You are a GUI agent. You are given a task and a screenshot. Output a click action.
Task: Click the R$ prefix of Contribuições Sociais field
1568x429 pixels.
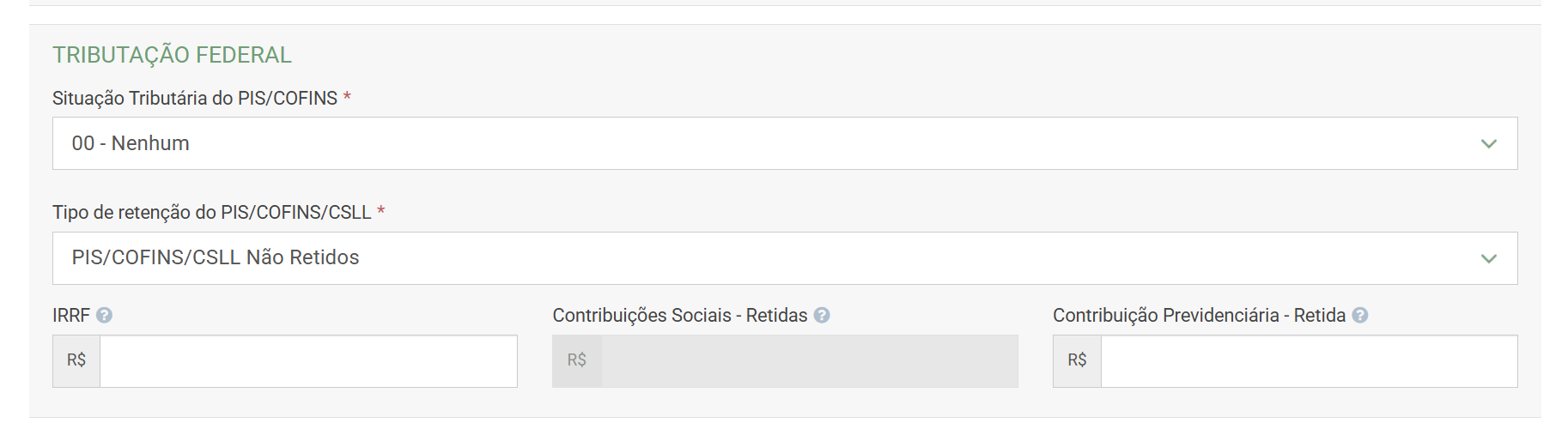[577, 361]
